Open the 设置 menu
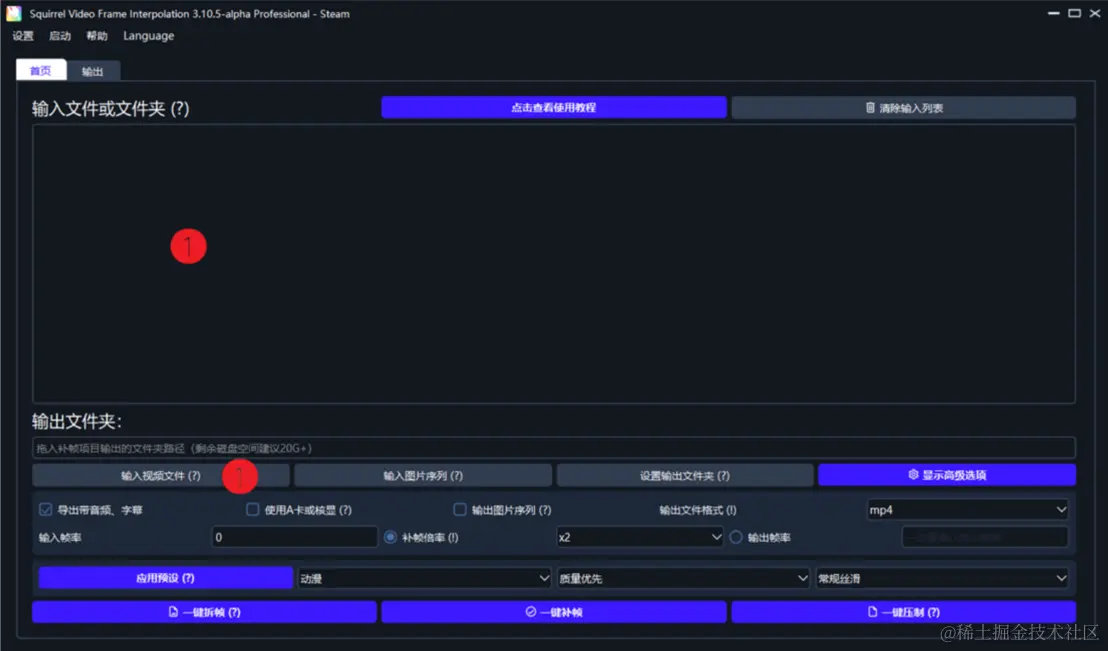The width and height of the screenshot is (1108, 651). click(x=23, y=36)
